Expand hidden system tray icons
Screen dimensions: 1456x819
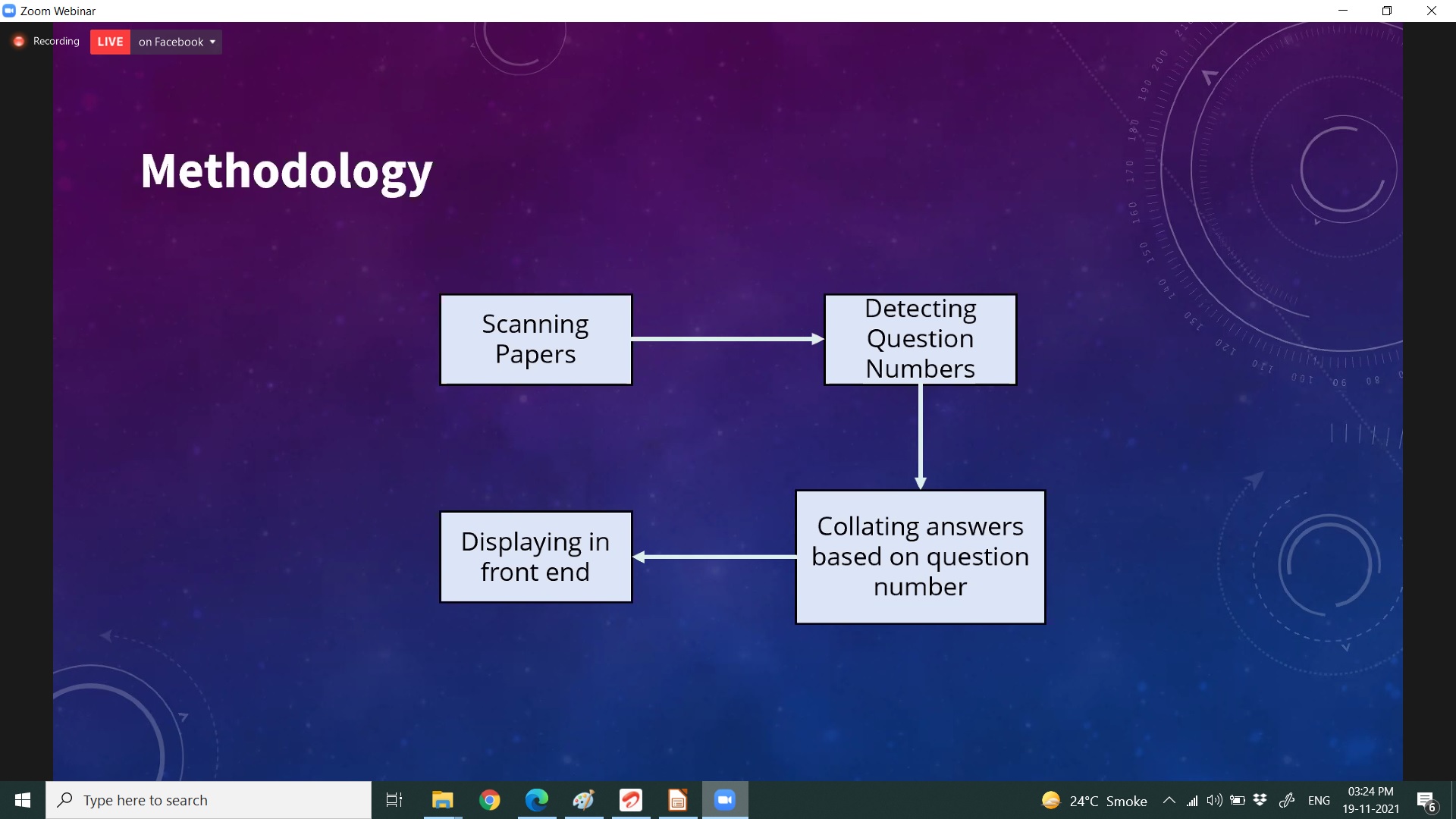pos(1169,800)
